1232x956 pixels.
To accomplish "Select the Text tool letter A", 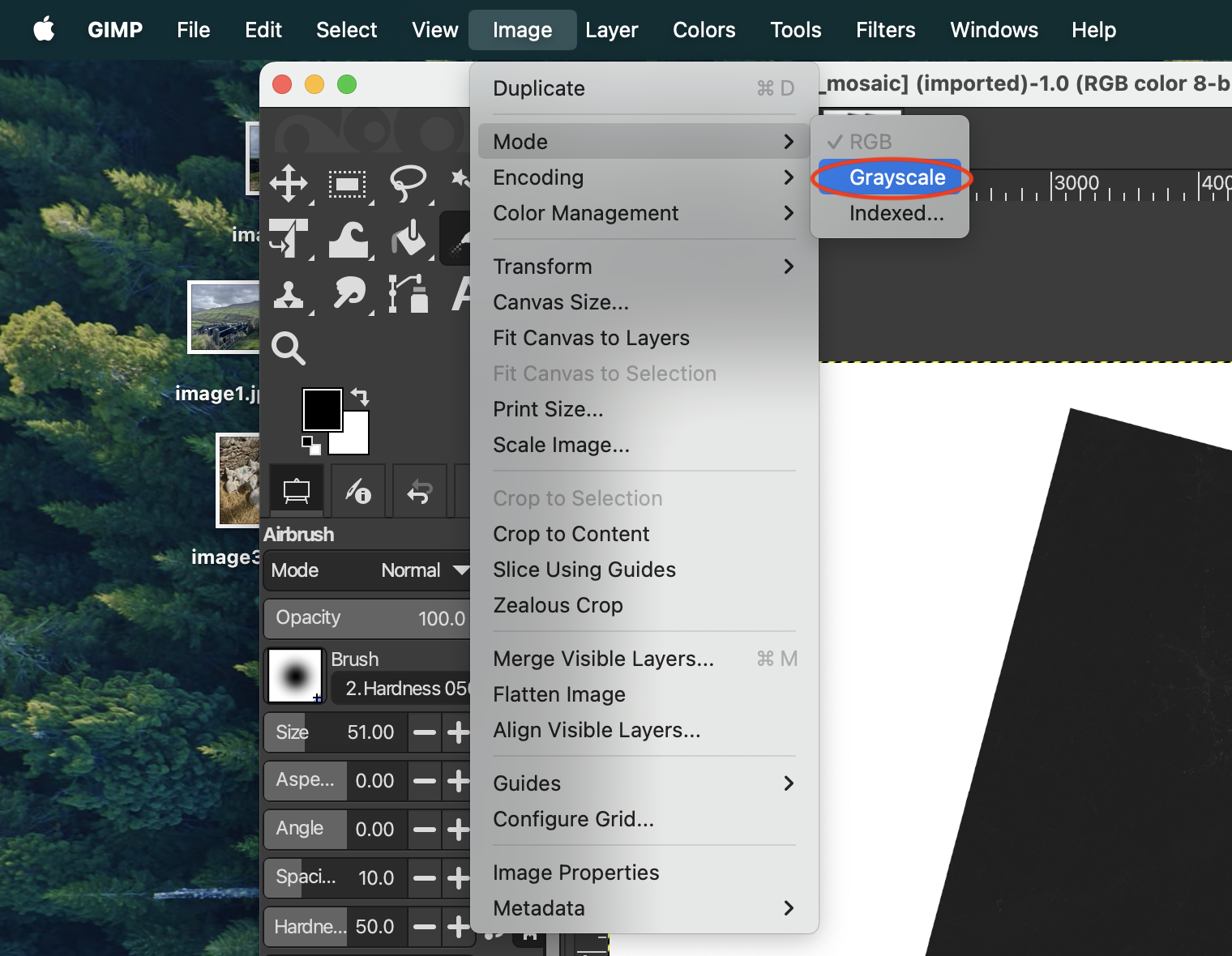I will (x=461, y=293).
